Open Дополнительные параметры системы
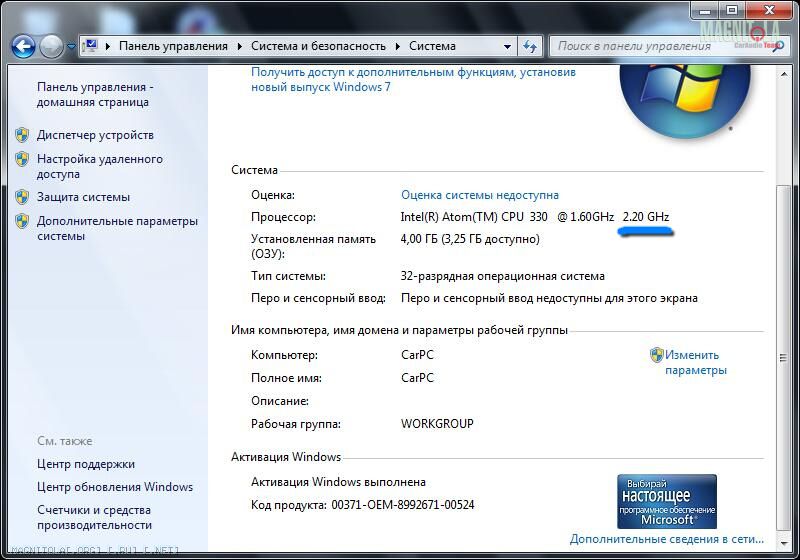800x560 pixels. click(117, 228)
